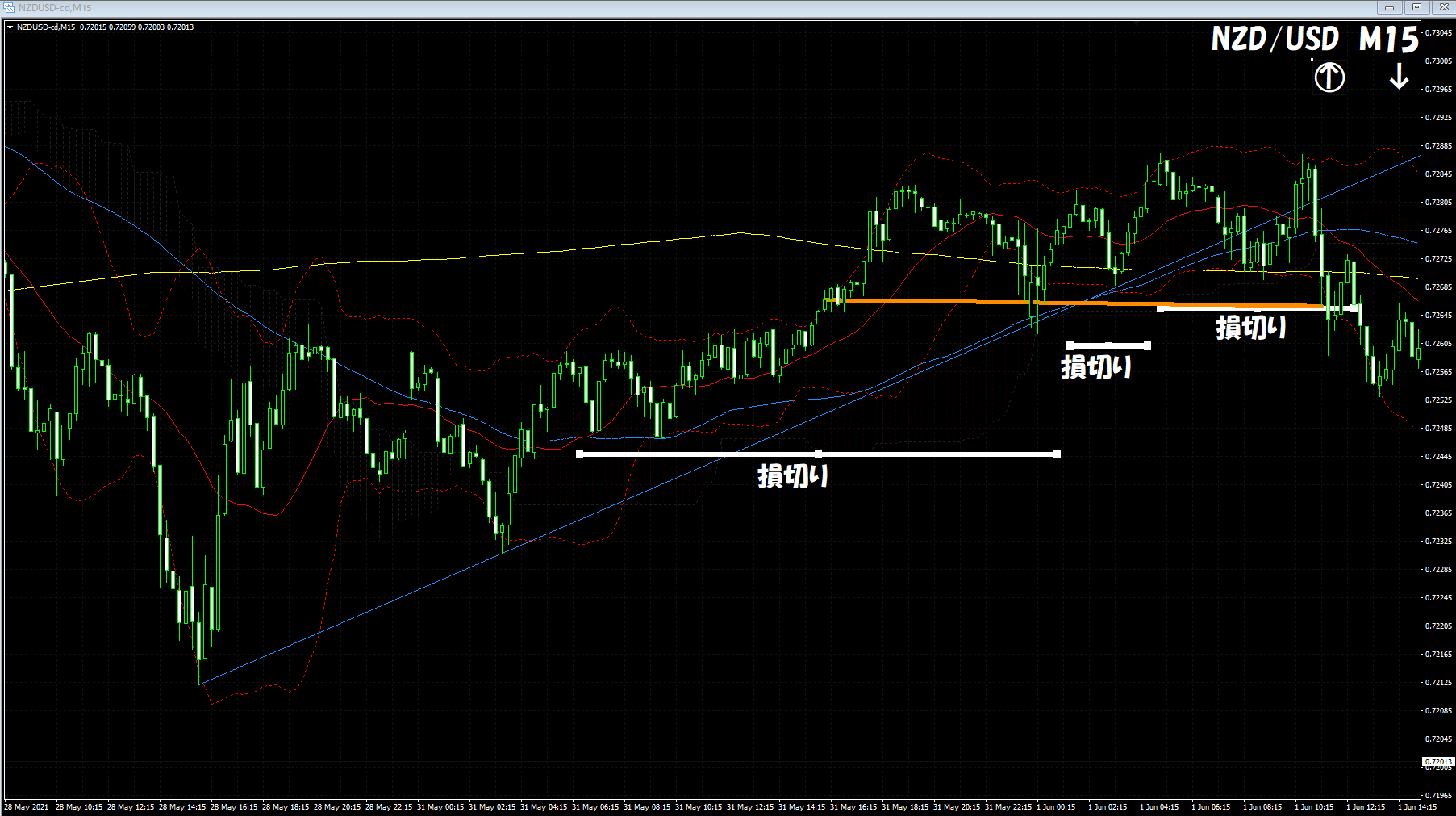Select the right handle of the long white line
1456x816 pixels.
pos(1057,454)
